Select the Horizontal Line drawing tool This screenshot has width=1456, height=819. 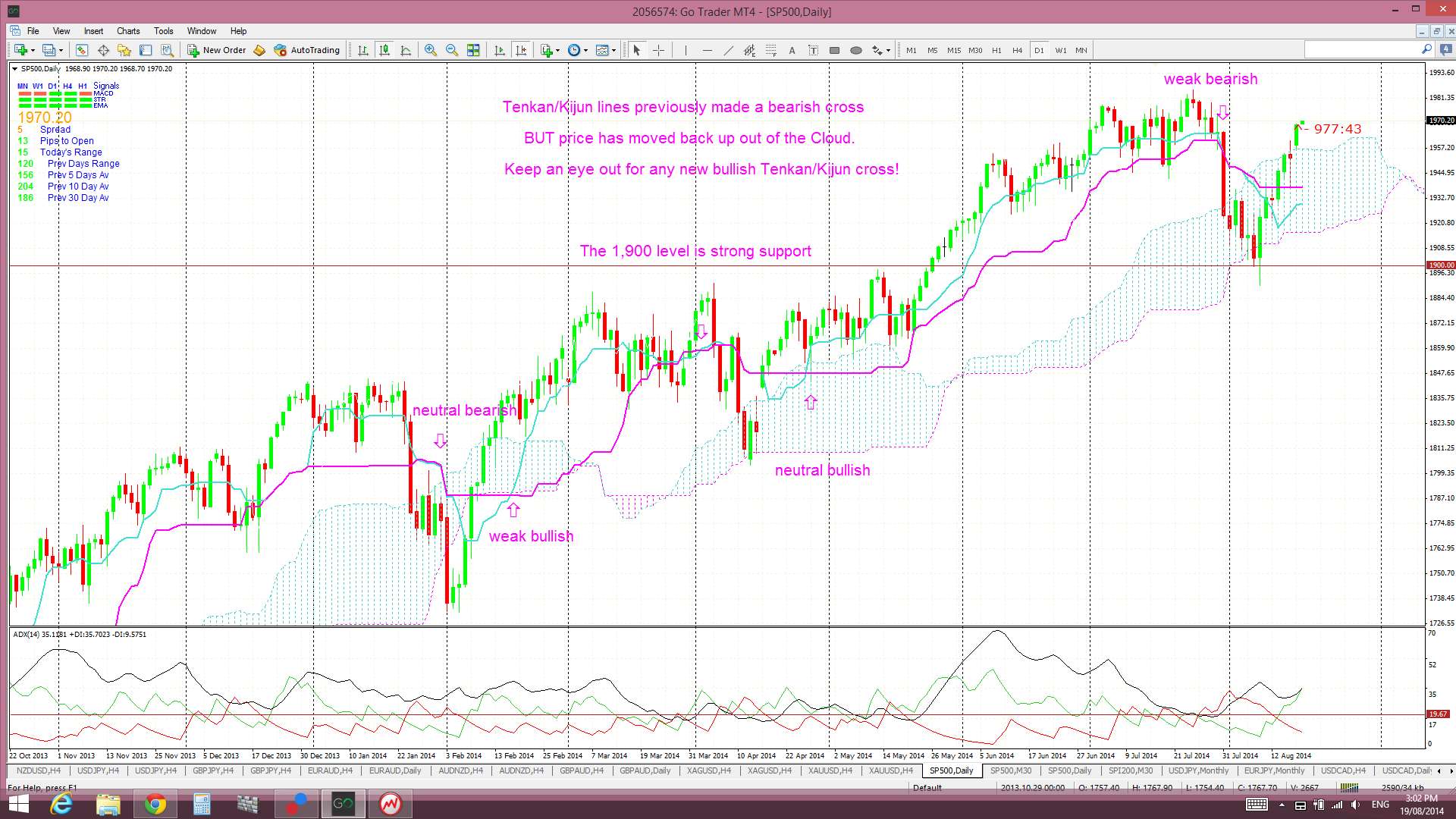(x=707, y=50)
